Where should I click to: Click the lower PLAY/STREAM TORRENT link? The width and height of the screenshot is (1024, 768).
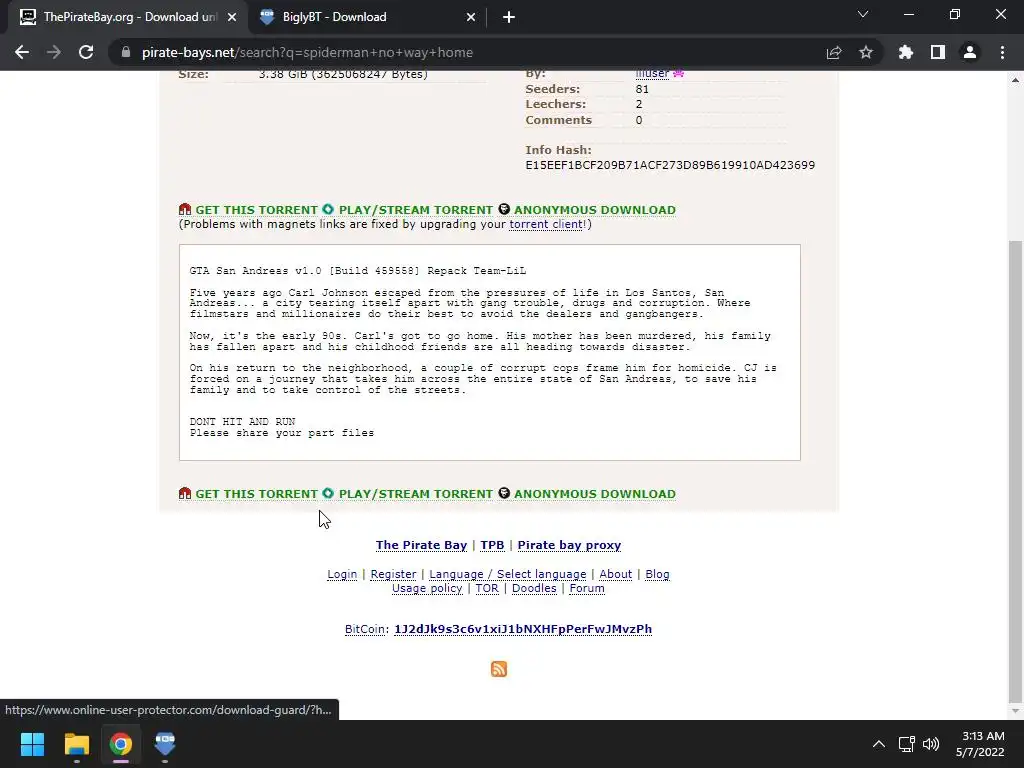coord(415,494)
